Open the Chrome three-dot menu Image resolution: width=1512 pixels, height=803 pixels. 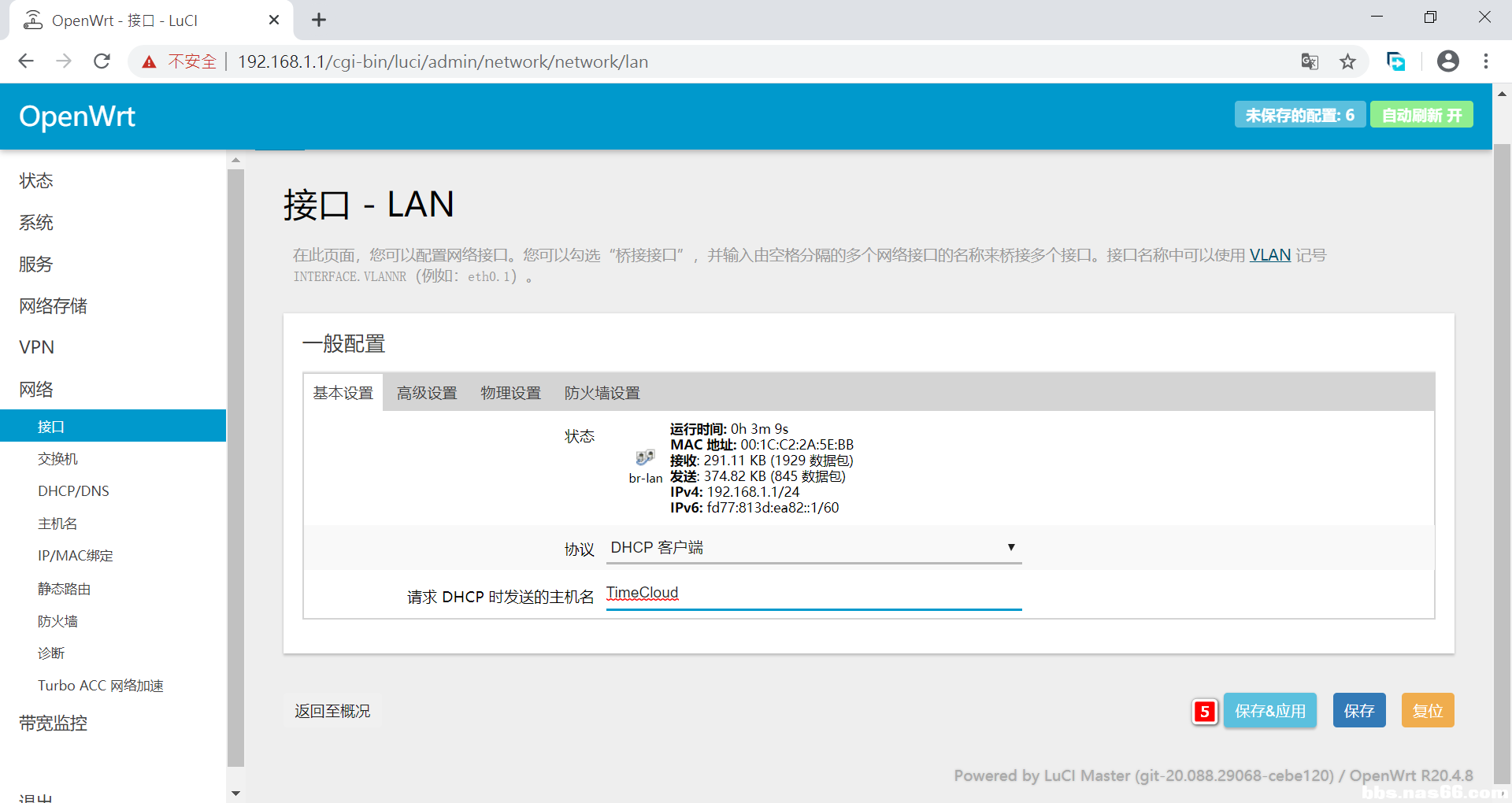point(1486,61)
